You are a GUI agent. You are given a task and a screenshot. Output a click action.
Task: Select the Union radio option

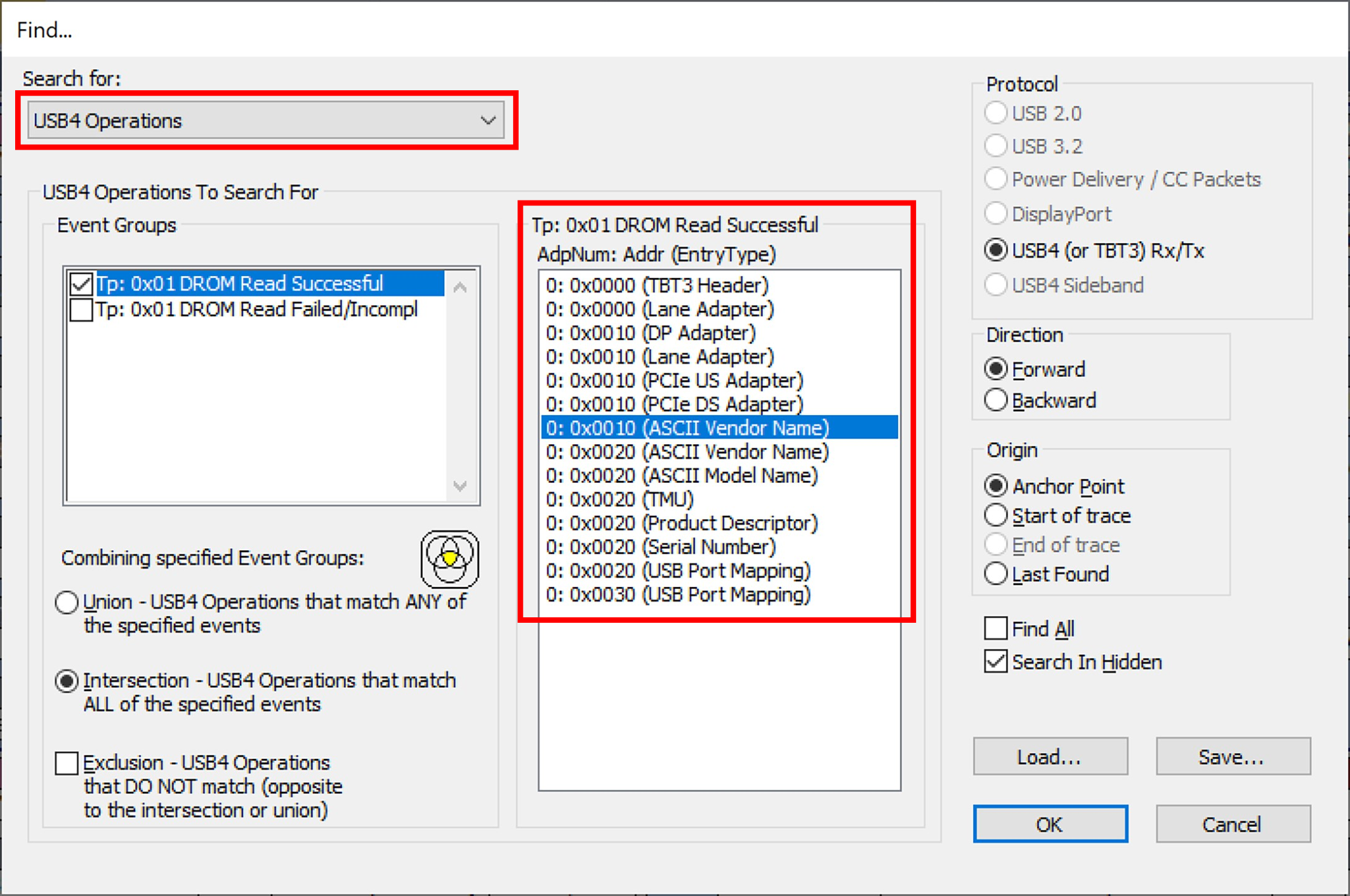point(67,602)
